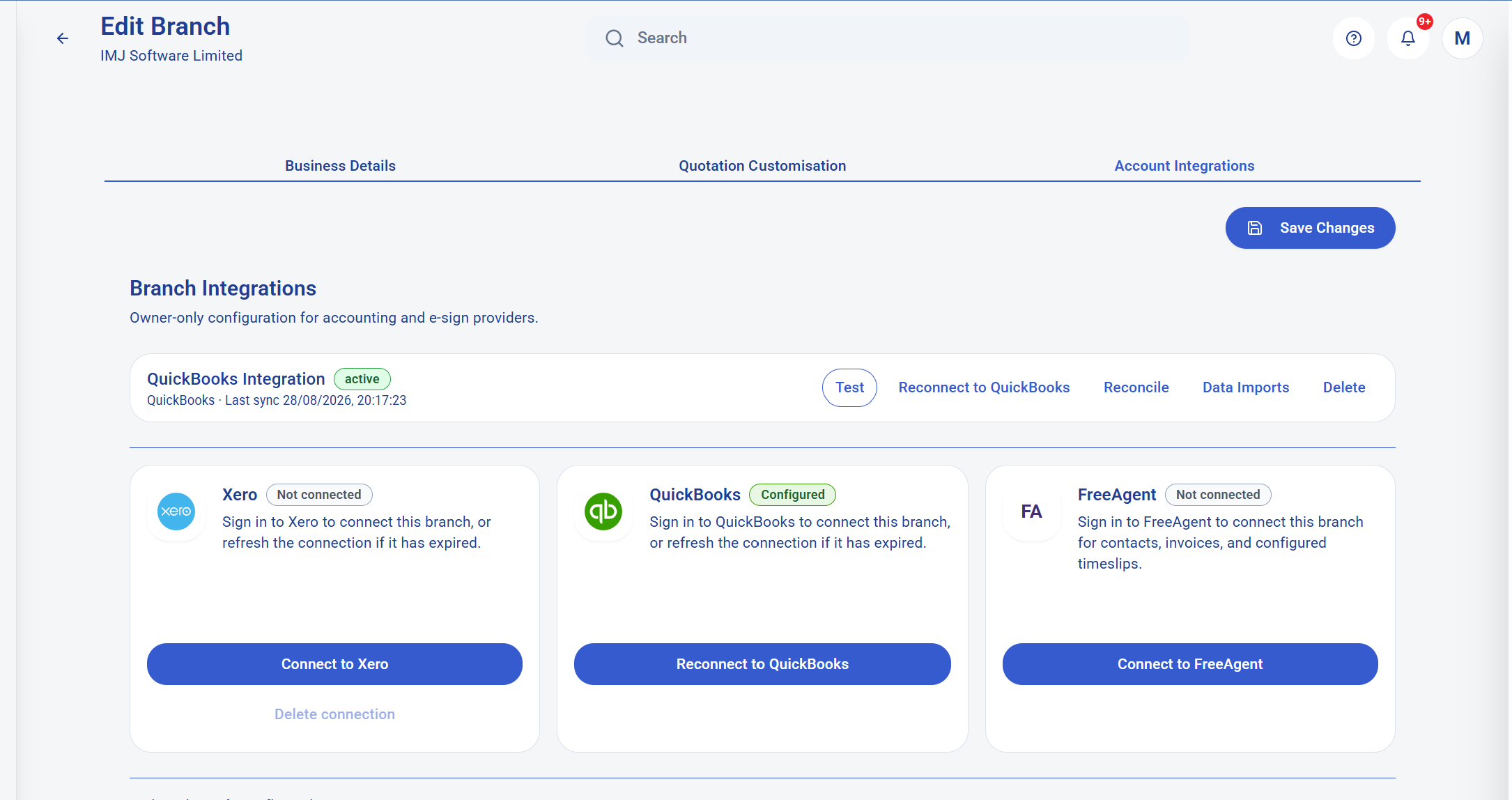This screenshot has width=1512, height=800.
Task: Click the FreeAgent card title
Action: [1117, 495]
